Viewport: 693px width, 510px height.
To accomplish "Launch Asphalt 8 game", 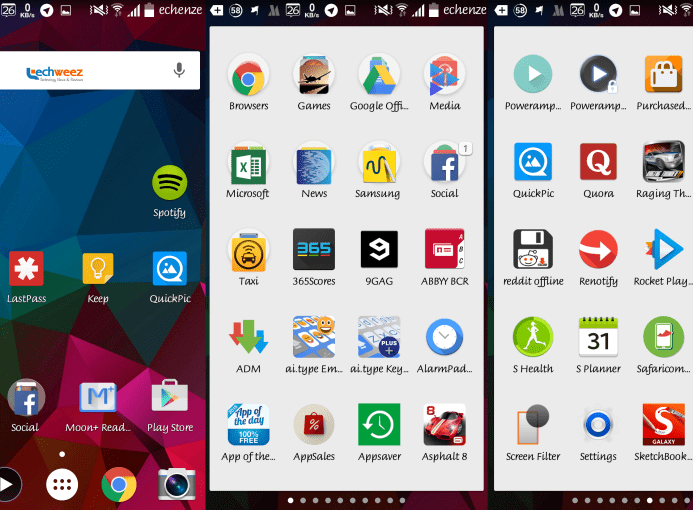I will (x=444, y=424).
